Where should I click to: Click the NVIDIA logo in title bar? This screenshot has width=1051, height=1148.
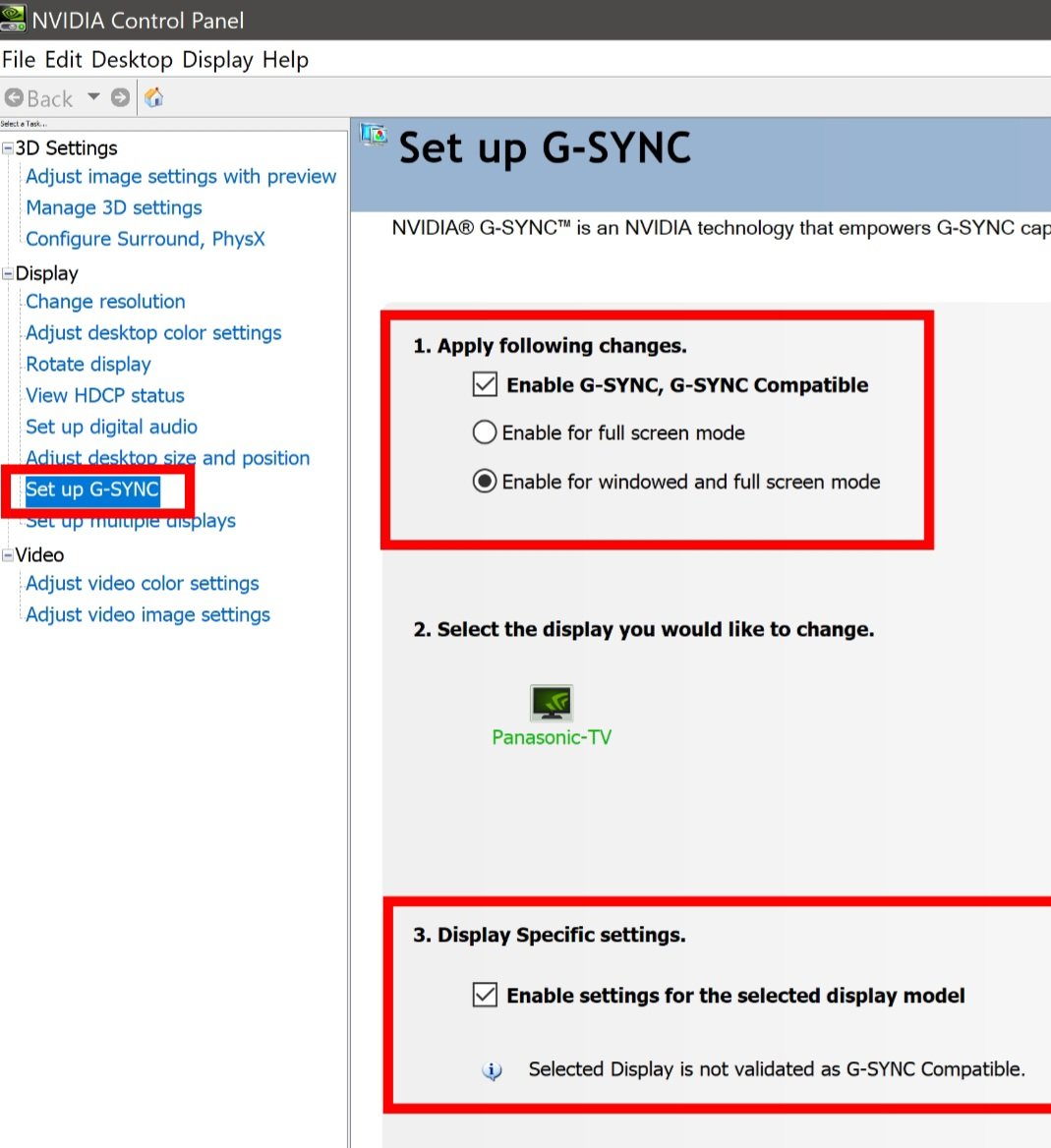[x=13, y=19]
